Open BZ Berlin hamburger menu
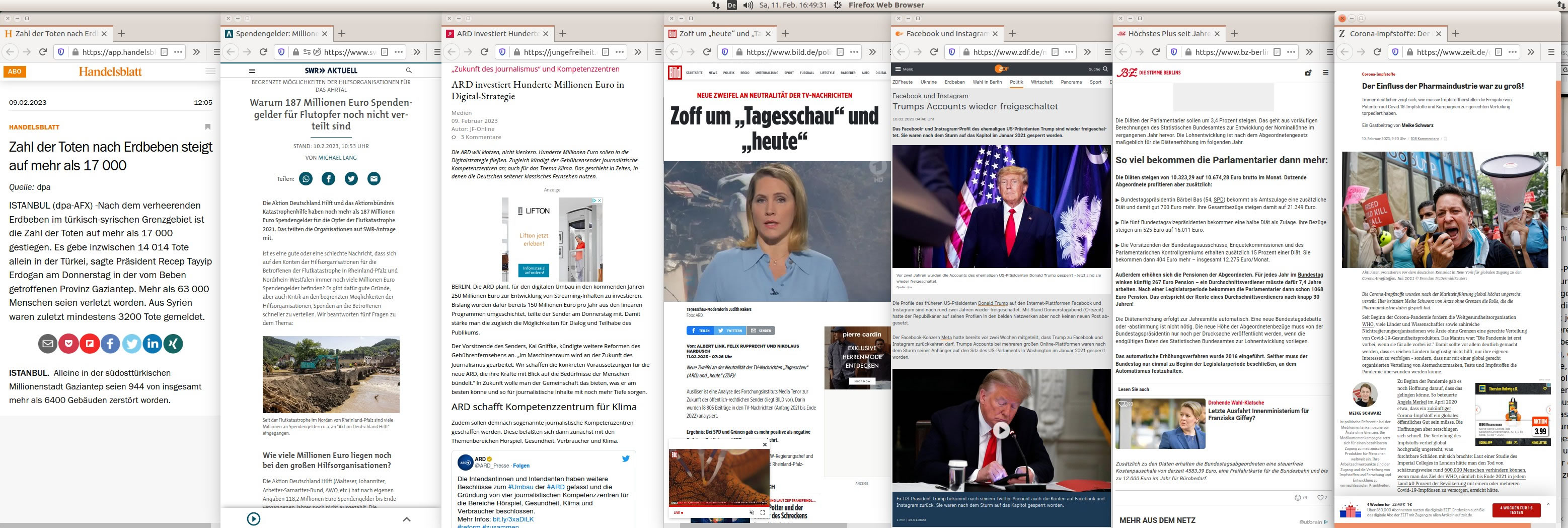This screenshot has width=1568, height=528. click(1325, 73)
